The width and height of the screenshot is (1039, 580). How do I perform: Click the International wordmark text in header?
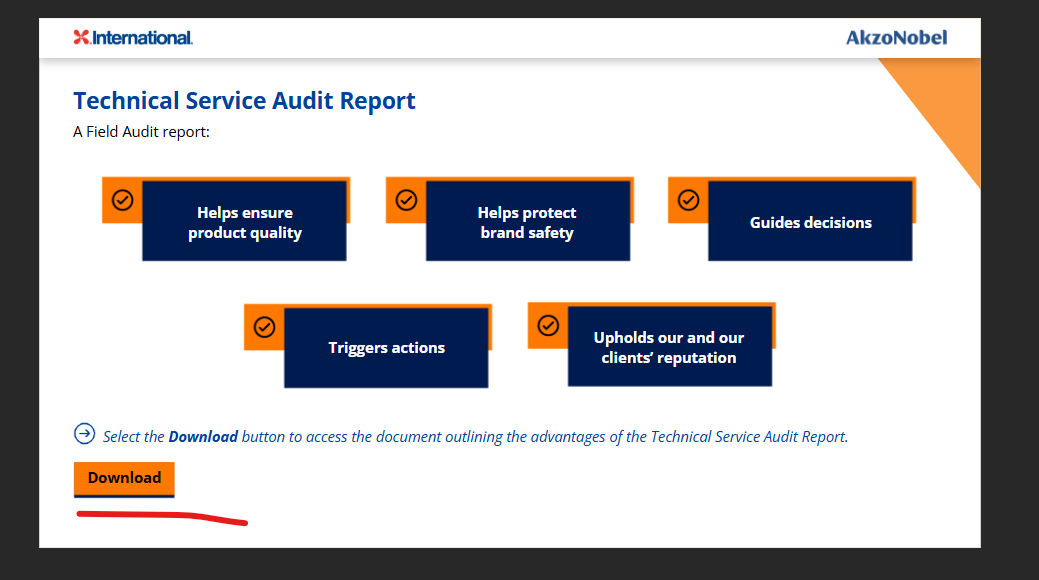[141, 38]
